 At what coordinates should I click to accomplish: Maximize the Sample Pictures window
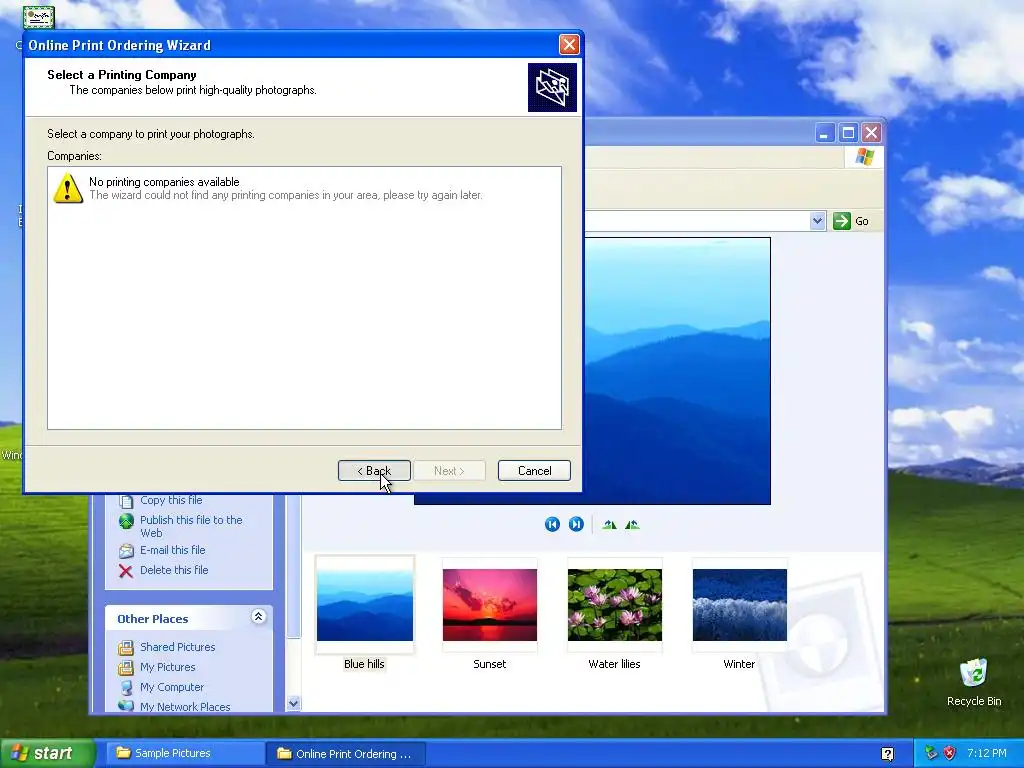pos(848,133)
